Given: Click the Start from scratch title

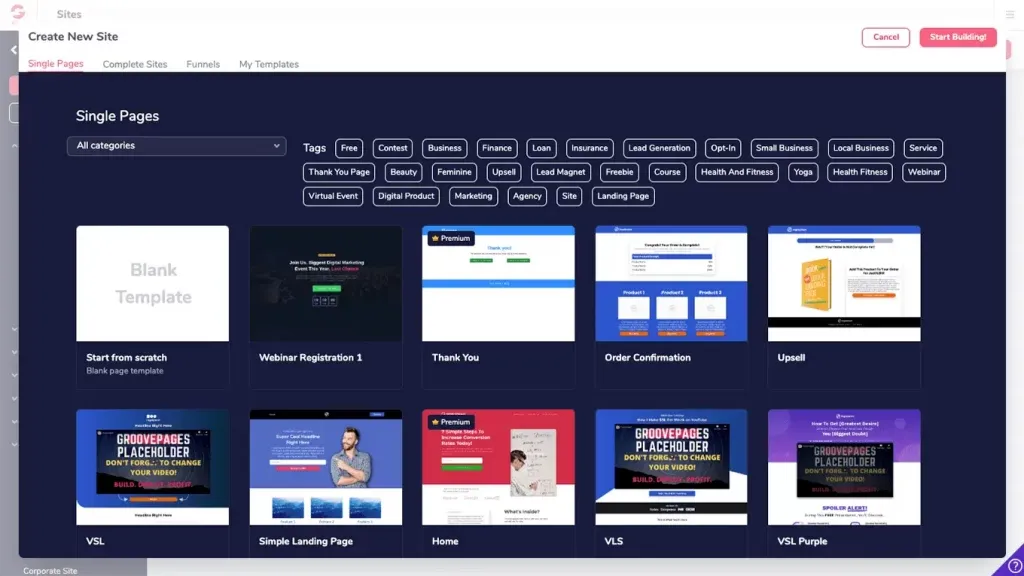Looking at the screenshot, I should [127, 357].
